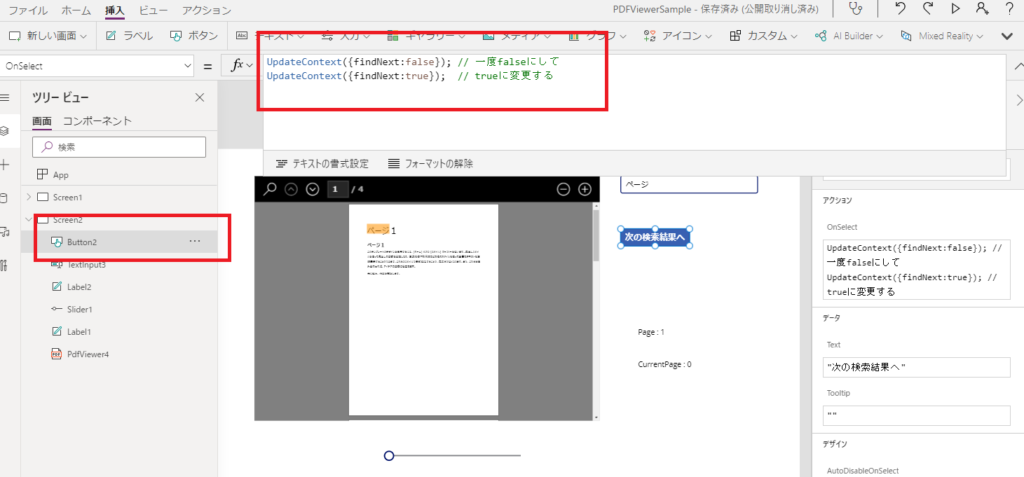The width and height of the screenshot is (1024, 477).
Task: Open tree view layers icon in rail
Action: click(5, 131)
